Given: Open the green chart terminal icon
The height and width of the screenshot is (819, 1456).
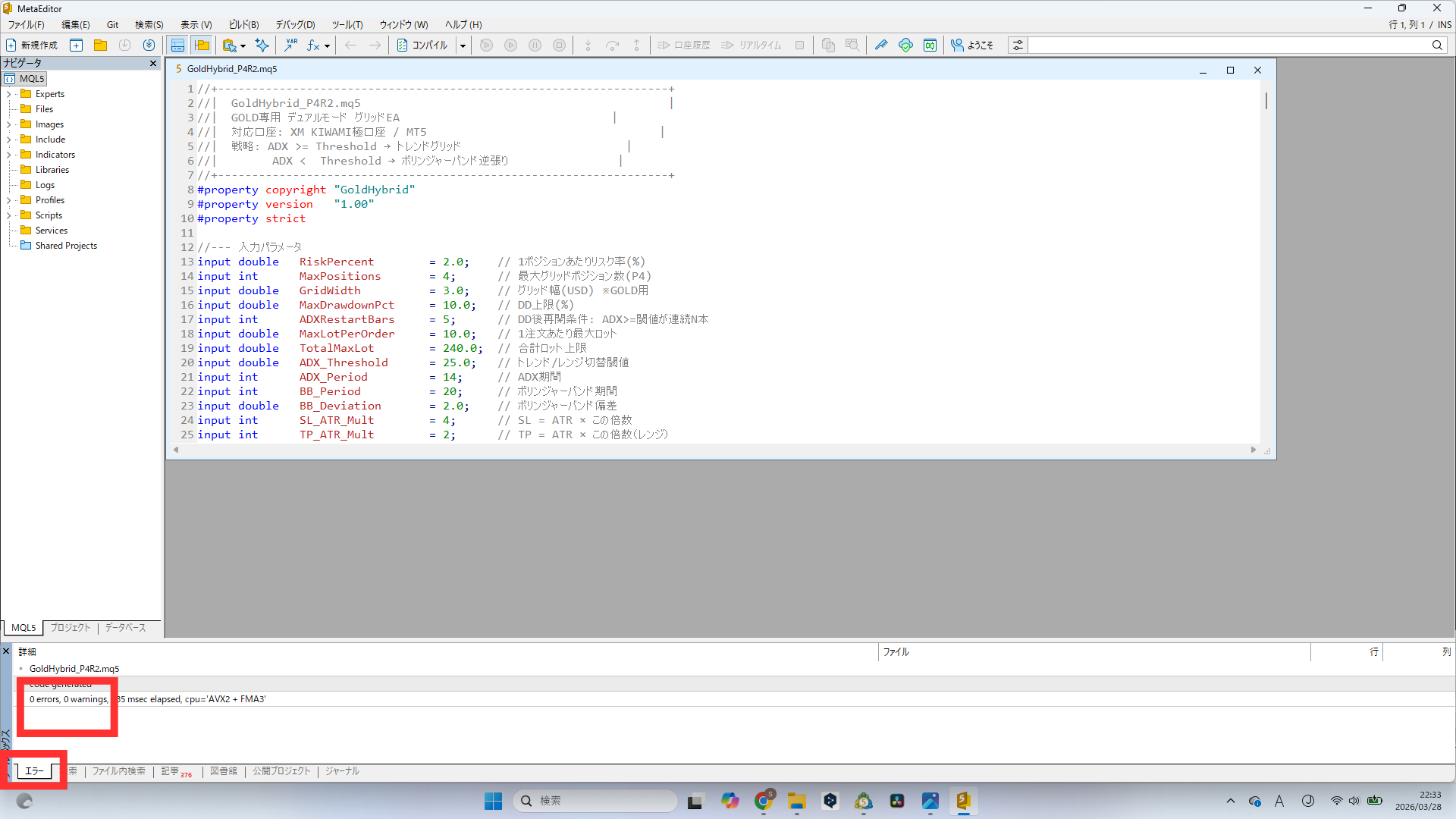Looking at the screenshot, I should tap(930, 45).
